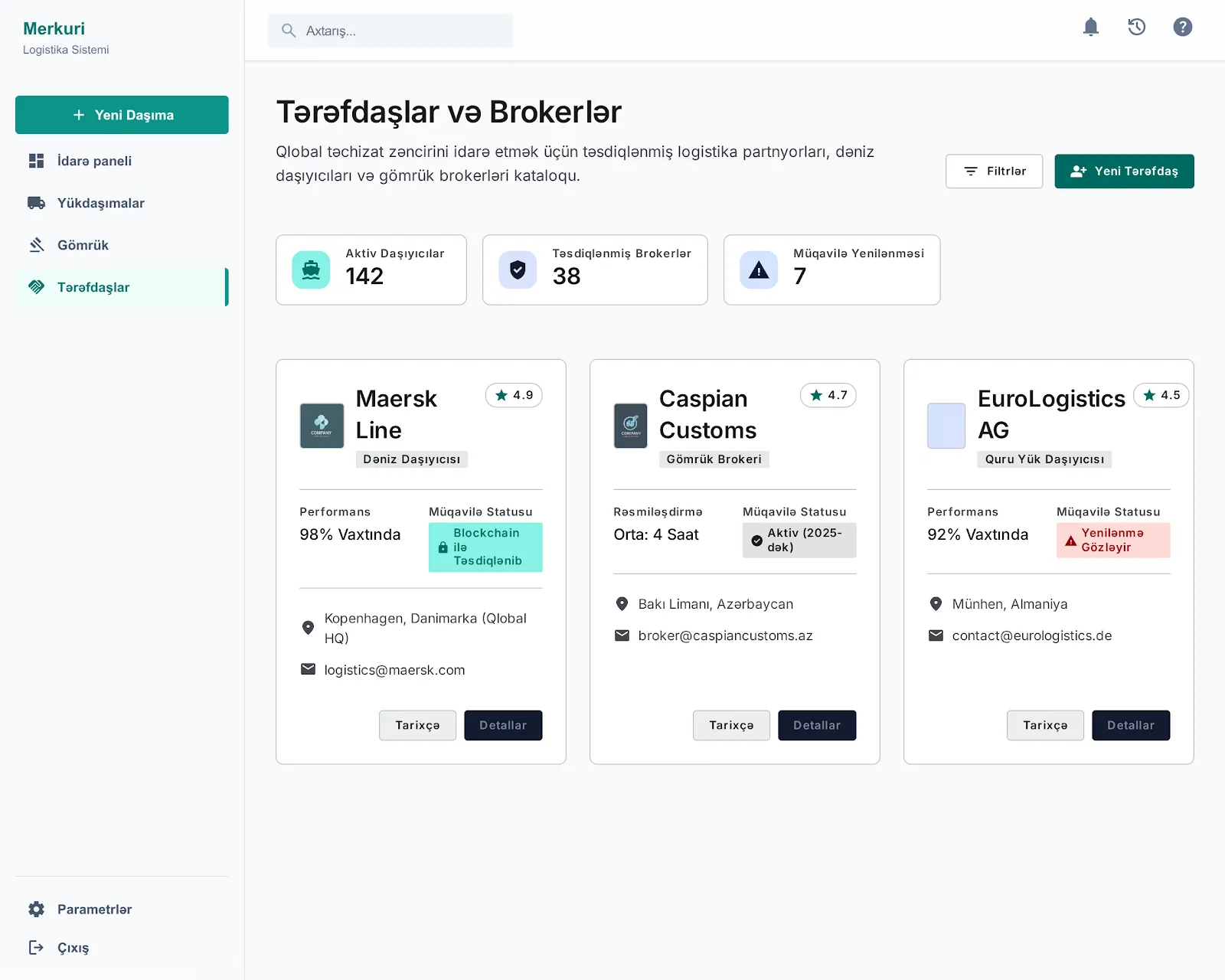
Task: Open Detallar for Caspian Customs
Action: (x=817, y=725)
